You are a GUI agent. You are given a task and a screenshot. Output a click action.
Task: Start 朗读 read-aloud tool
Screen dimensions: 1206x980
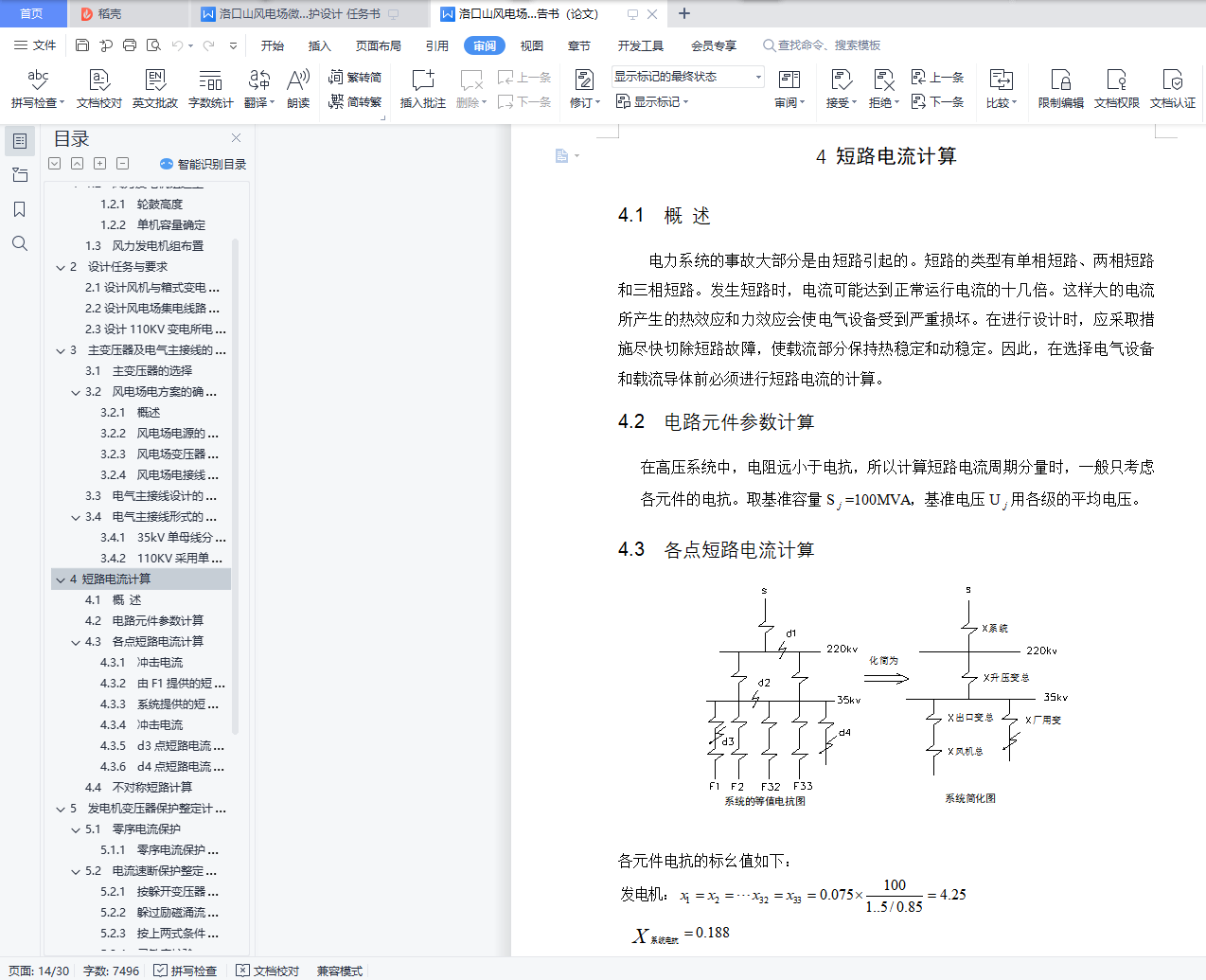pos(298,88)
